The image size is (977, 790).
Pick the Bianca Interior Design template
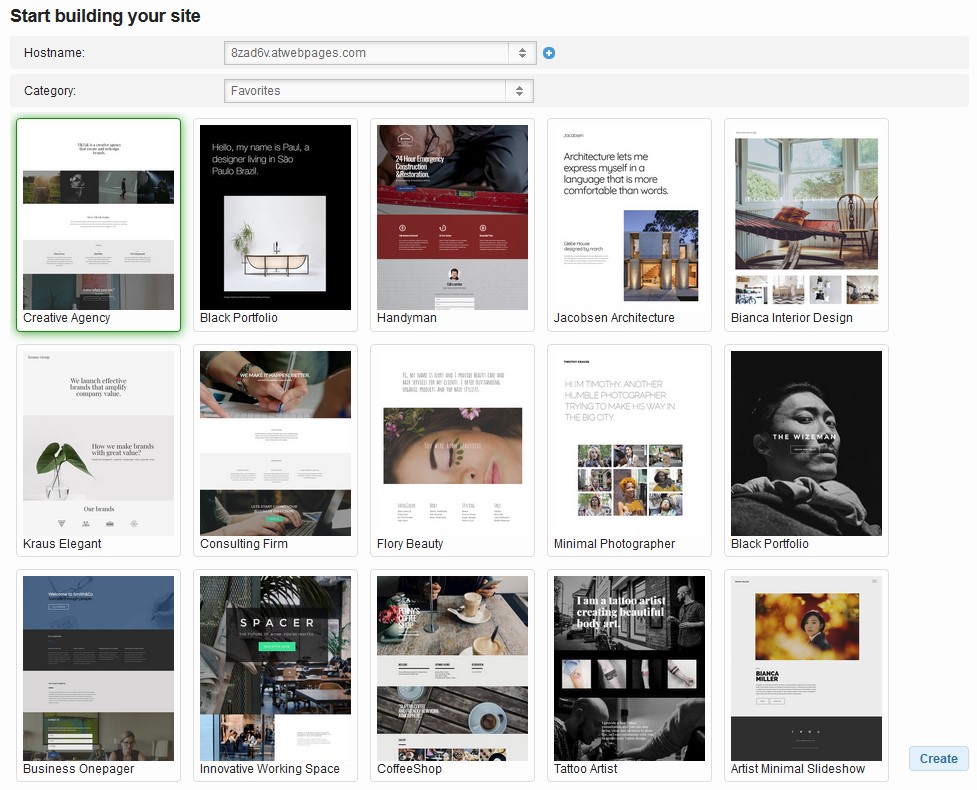[806, 217]
